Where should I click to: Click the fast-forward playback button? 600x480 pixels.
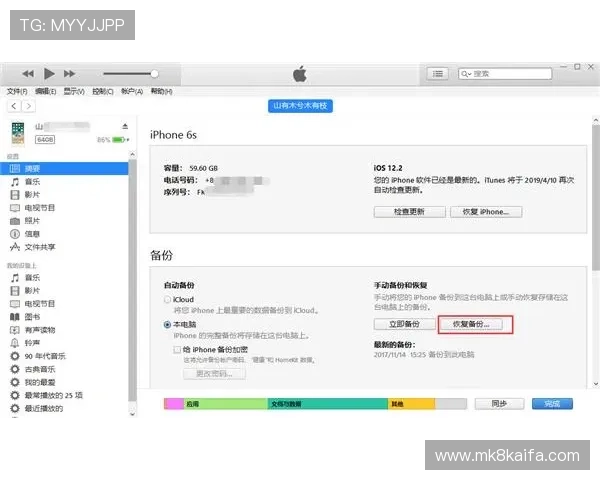pyautogui.click(x=69, y=73)
